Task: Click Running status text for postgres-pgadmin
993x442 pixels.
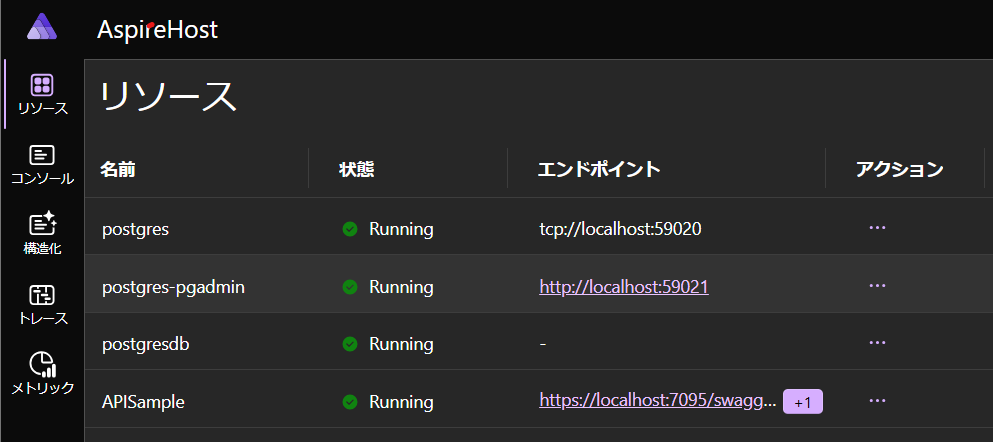Action: click(x=402, y=287)
